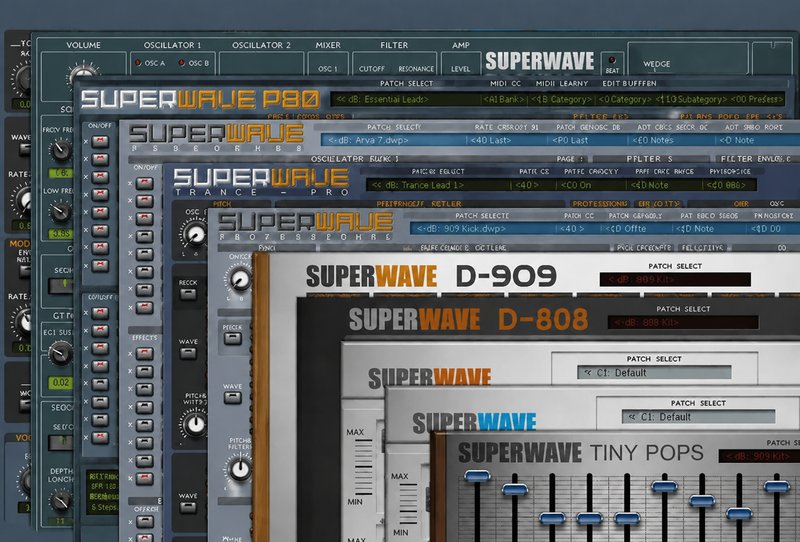The width and height of the screenshot is (800, 542).
Task: Open the lower C1: Default patch field
Action: coord(698,416)
